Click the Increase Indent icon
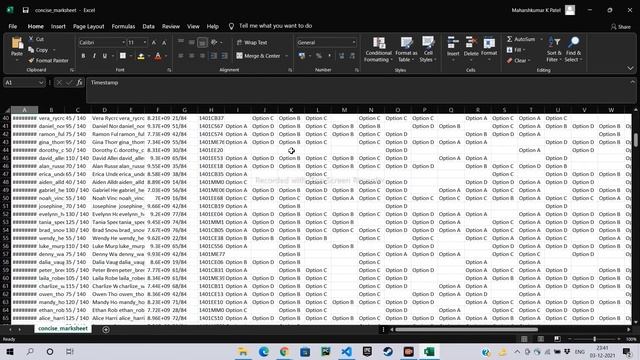 (224, 56)
